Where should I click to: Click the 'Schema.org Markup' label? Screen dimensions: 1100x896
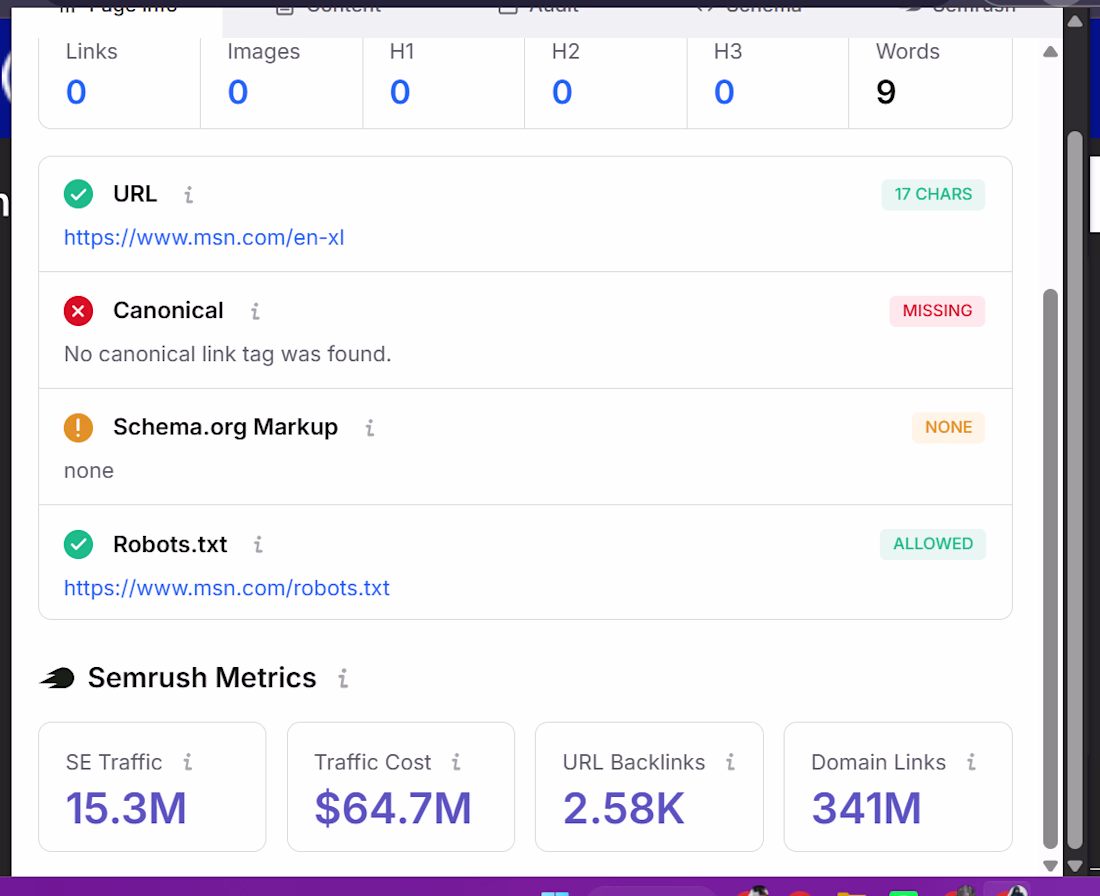tap(225, 427)
